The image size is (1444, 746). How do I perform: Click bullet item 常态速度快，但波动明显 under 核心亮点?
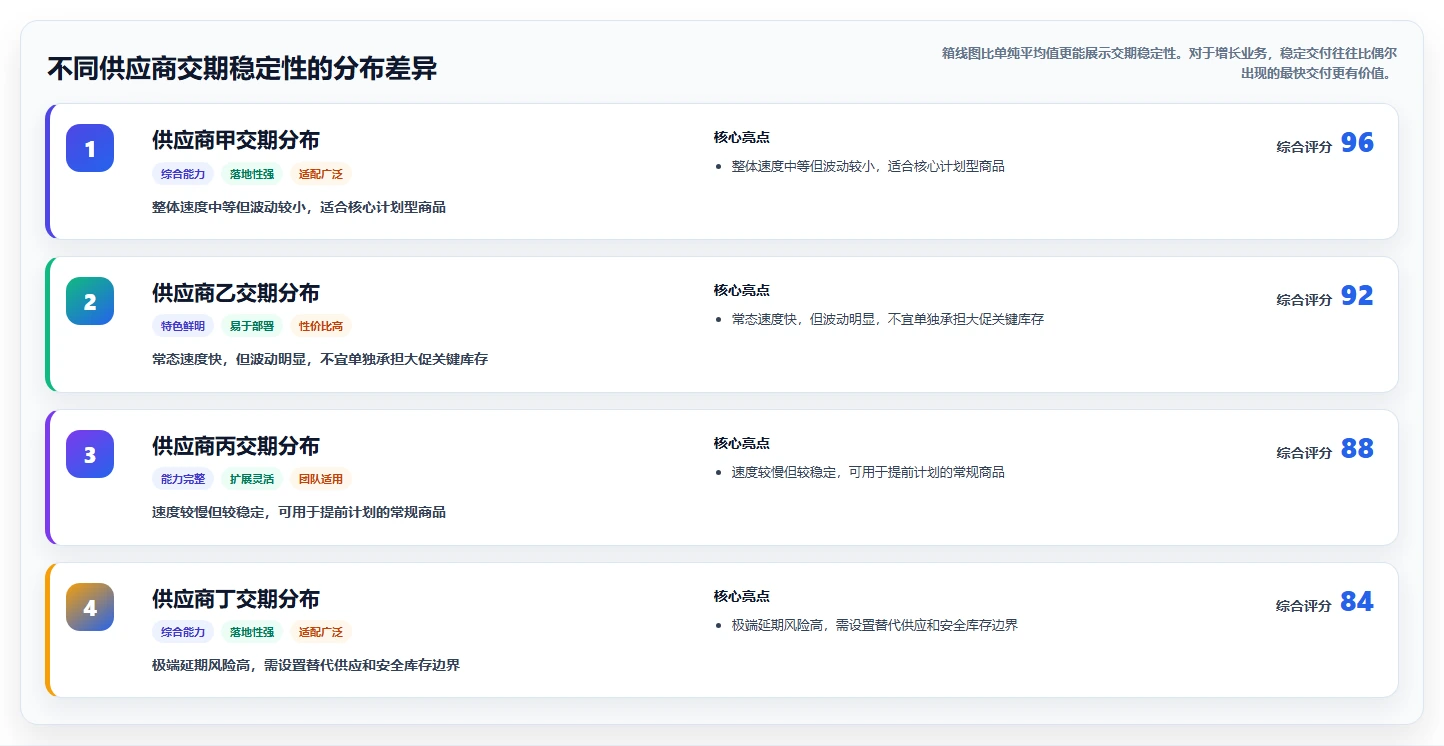[888, 320]
